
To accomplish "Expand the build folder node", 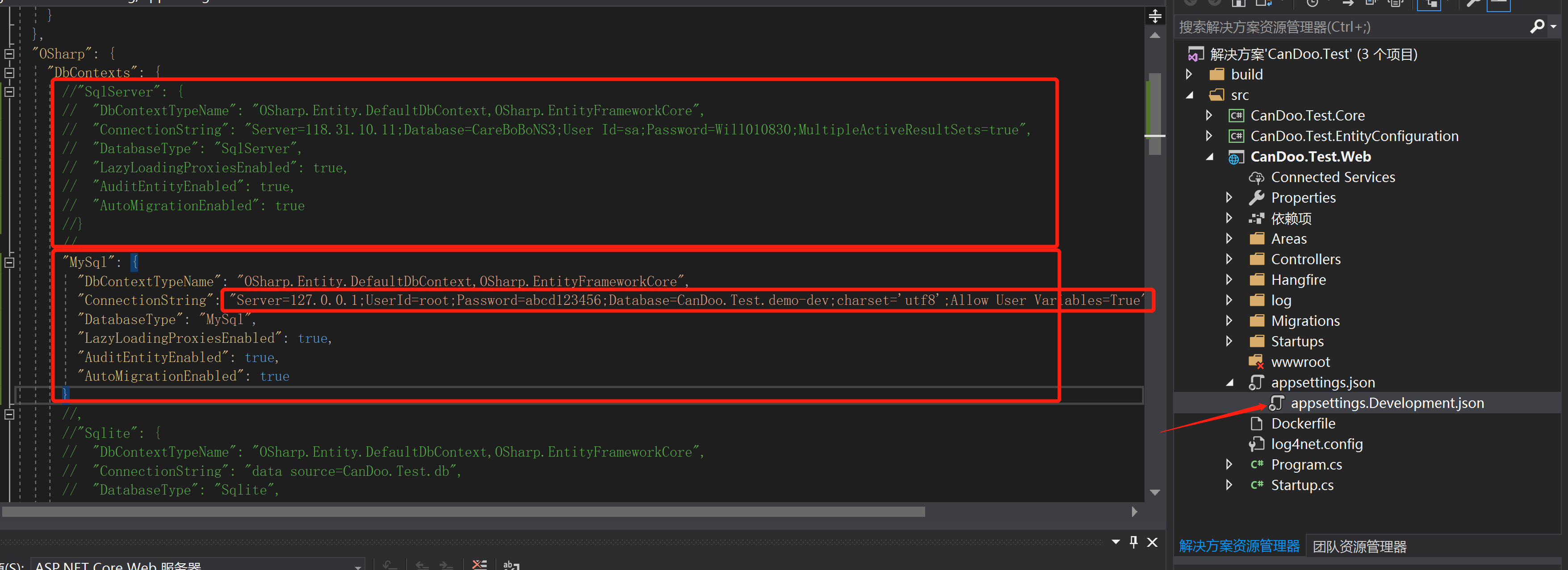I will tap(1189, 74).
